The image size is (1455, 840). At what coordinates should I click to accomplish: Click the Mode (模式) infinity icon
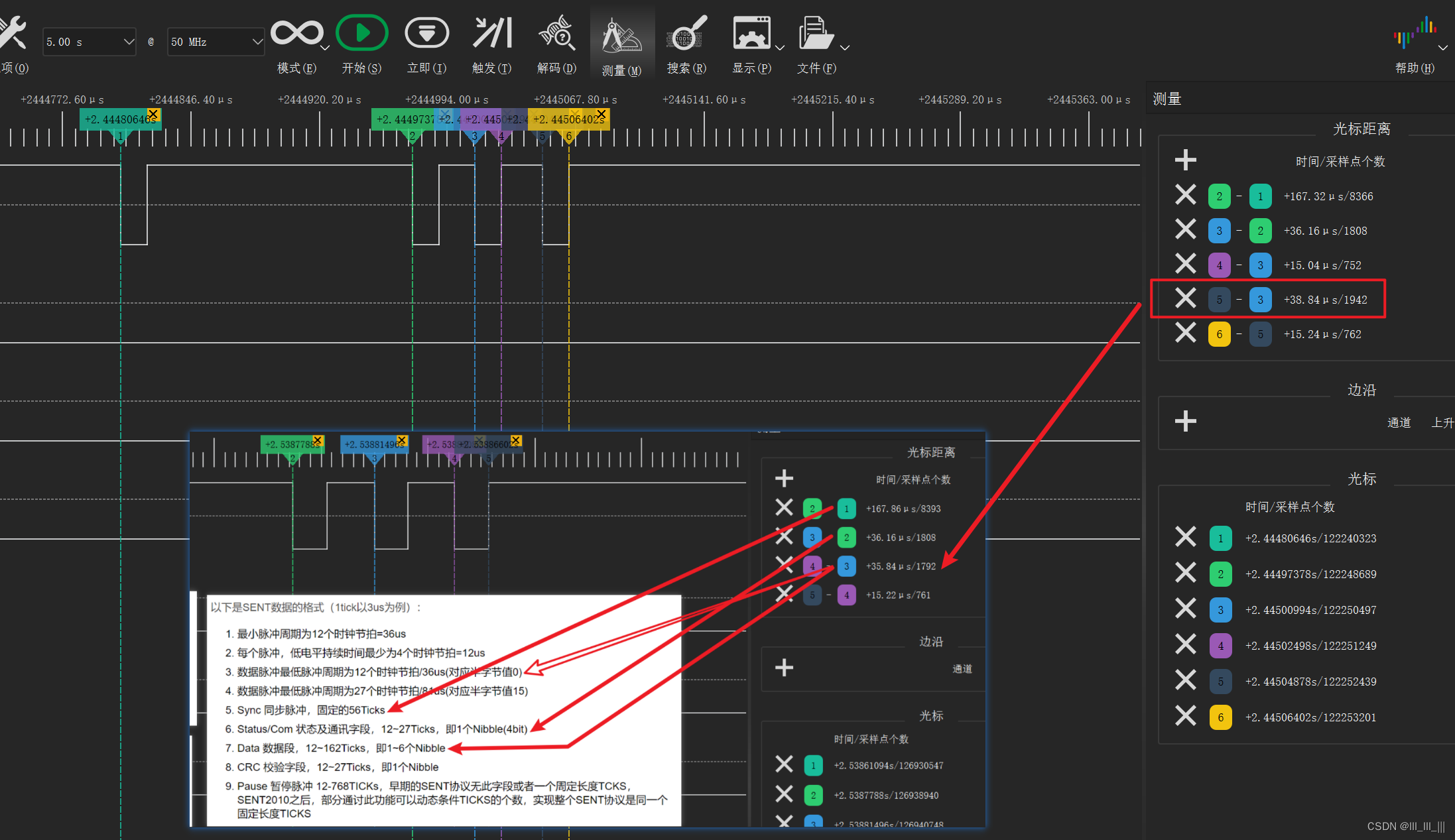[296, 33]
